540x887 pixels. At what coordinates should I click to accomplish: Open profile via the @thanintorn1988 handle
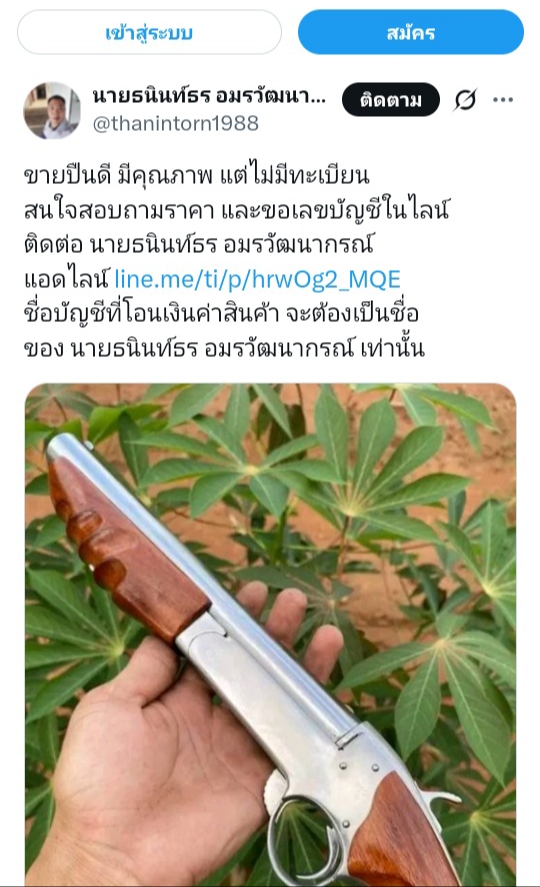pos(176,123)
